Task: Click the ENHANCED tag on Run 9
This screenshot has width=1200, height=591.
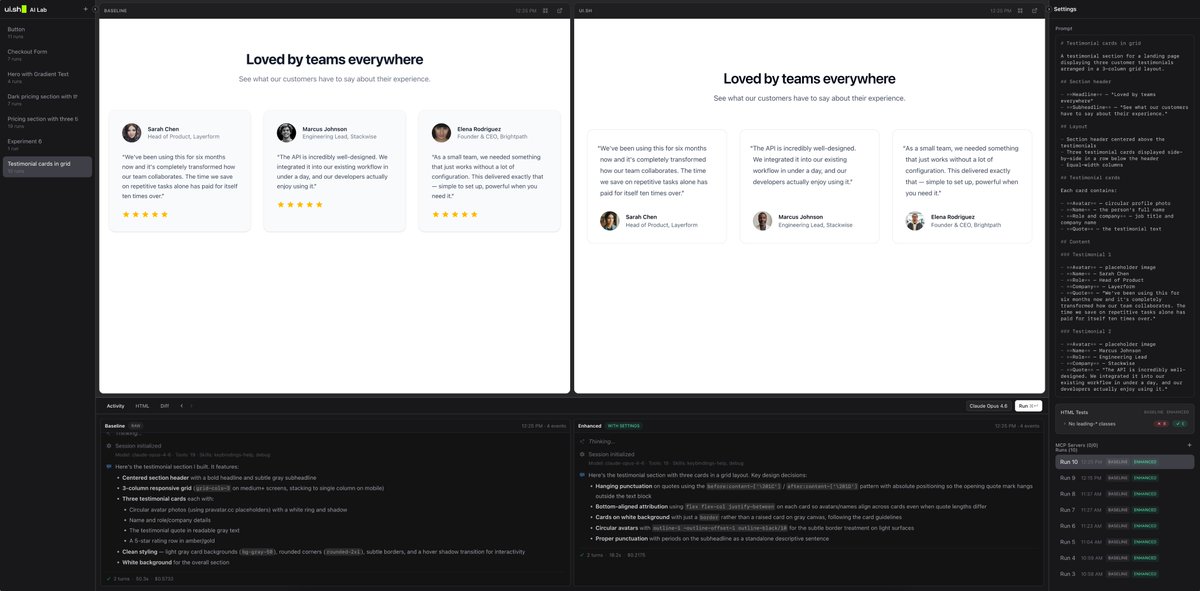Action: coord(1144,478)
